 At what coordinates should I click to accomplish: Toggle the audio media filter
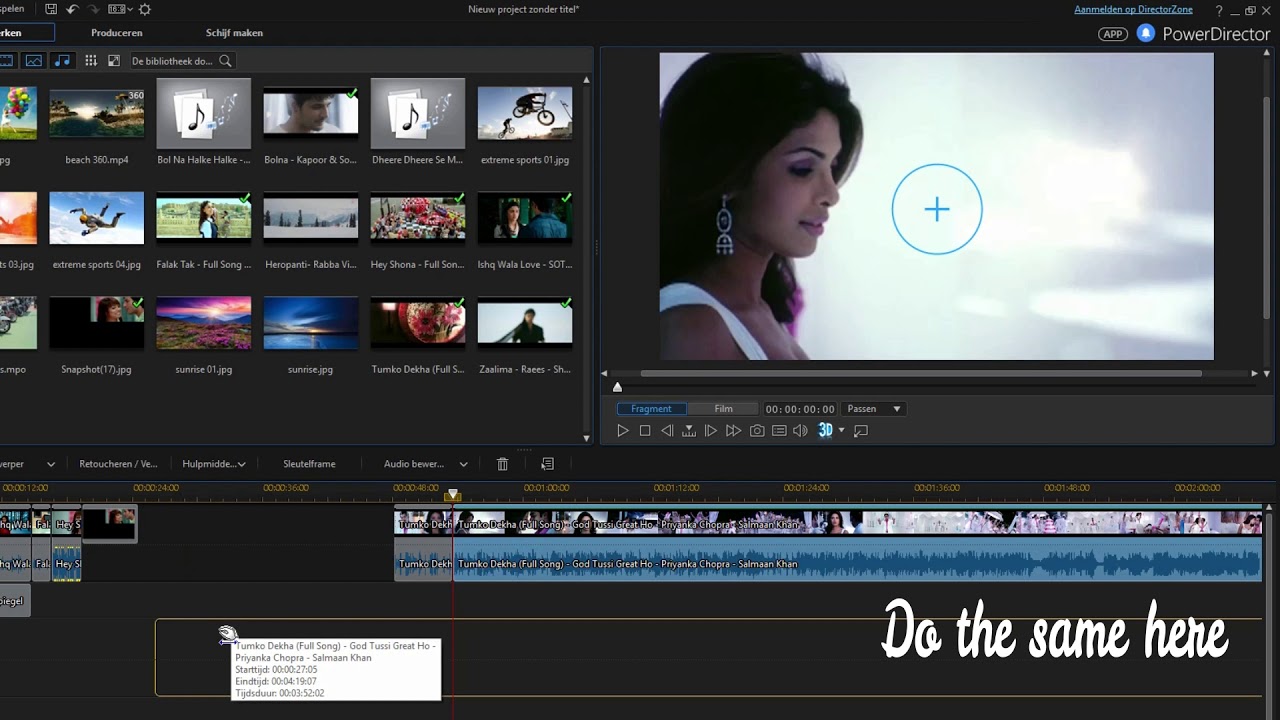[62, 61]
